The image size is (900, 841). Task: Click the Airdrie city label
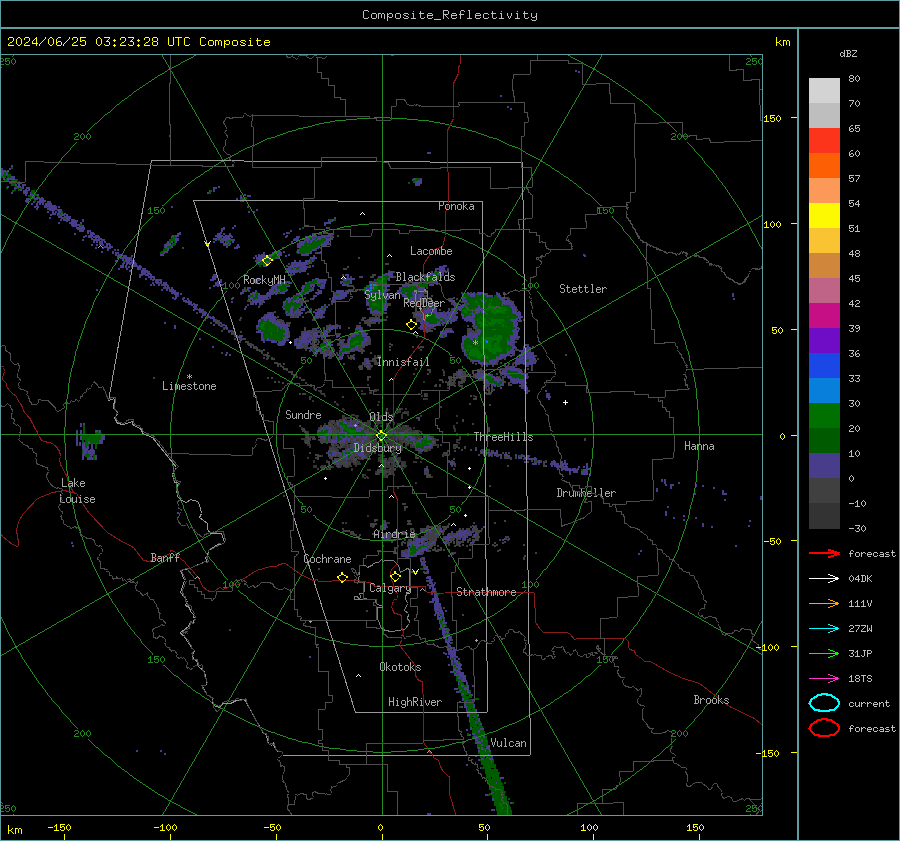point(394,534)
